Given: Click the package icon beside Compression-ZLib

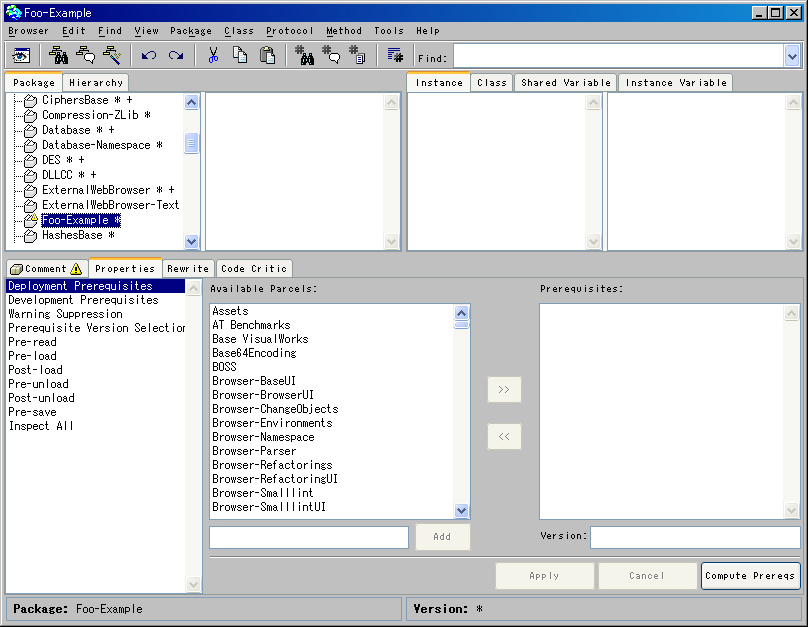Looking at the screenshot, I should coord(30,115).
